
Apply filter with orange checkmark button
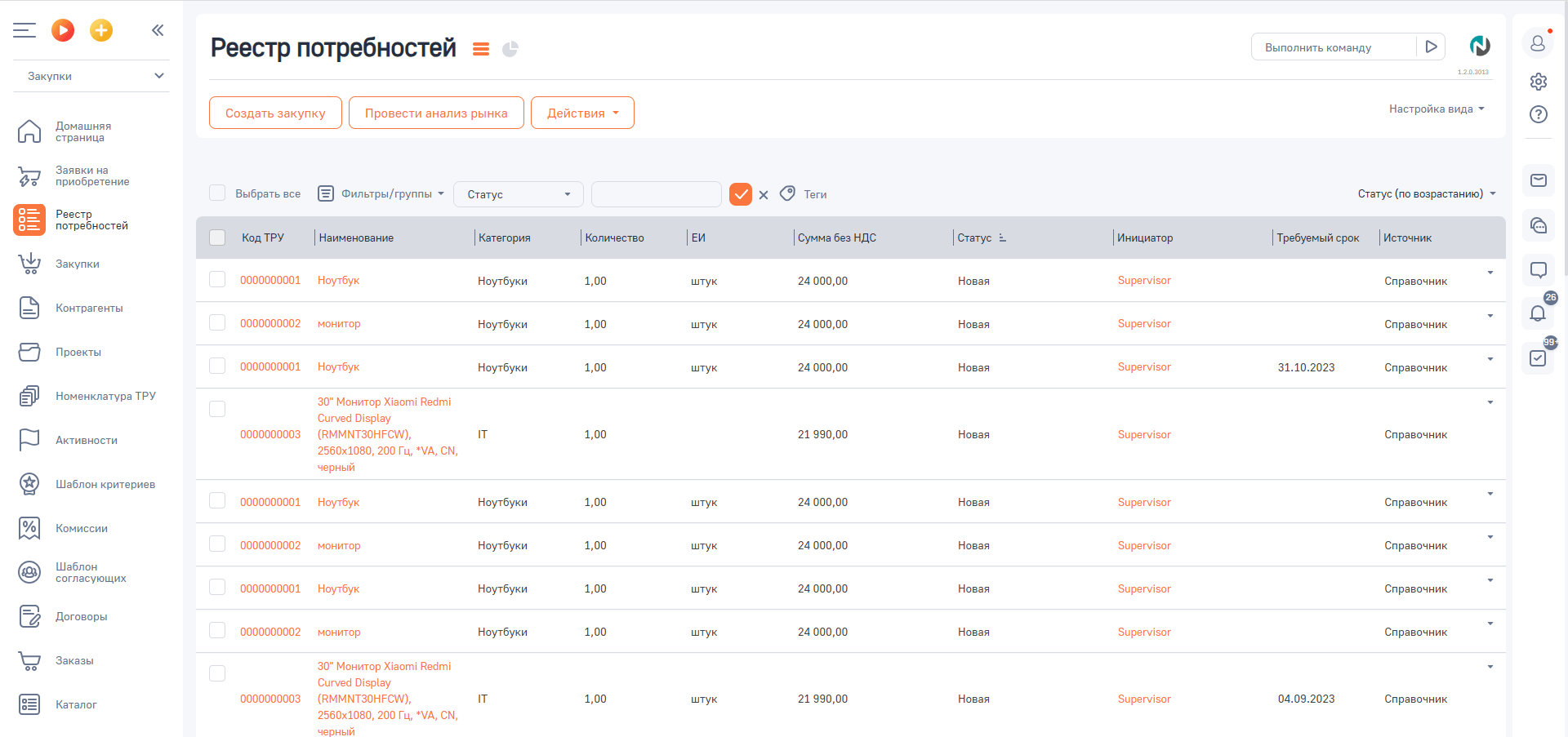741,194
